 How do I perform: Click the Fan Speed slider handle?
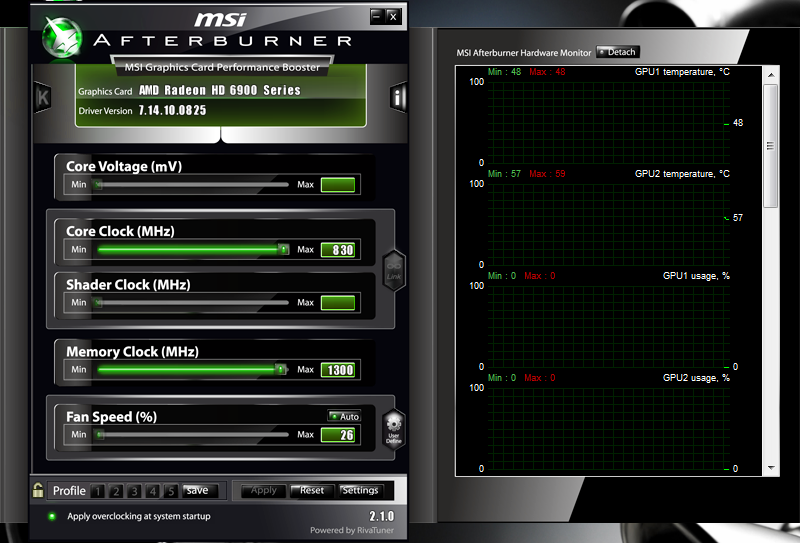[100, 435]
